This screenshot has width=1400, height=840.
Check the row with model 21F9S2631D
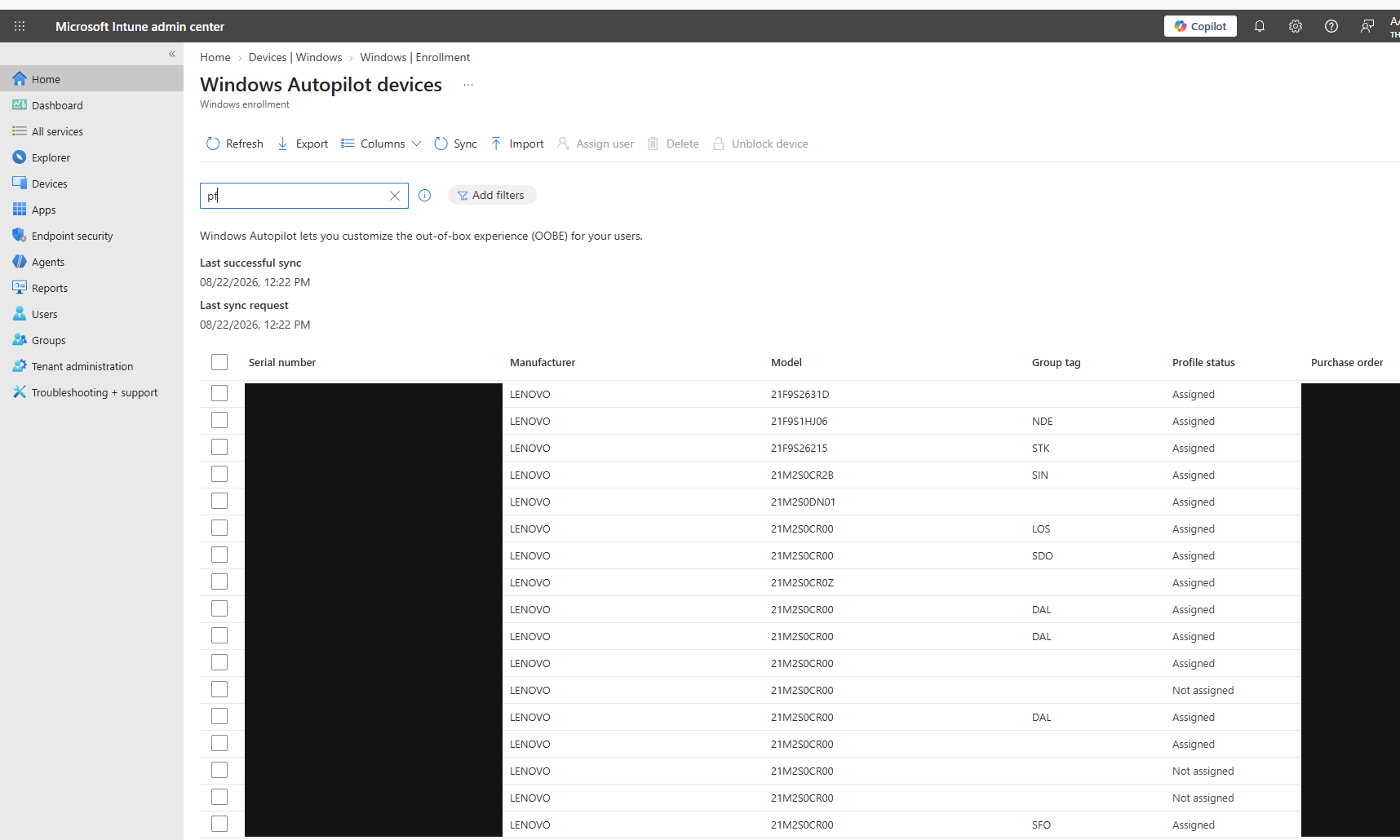219,393
